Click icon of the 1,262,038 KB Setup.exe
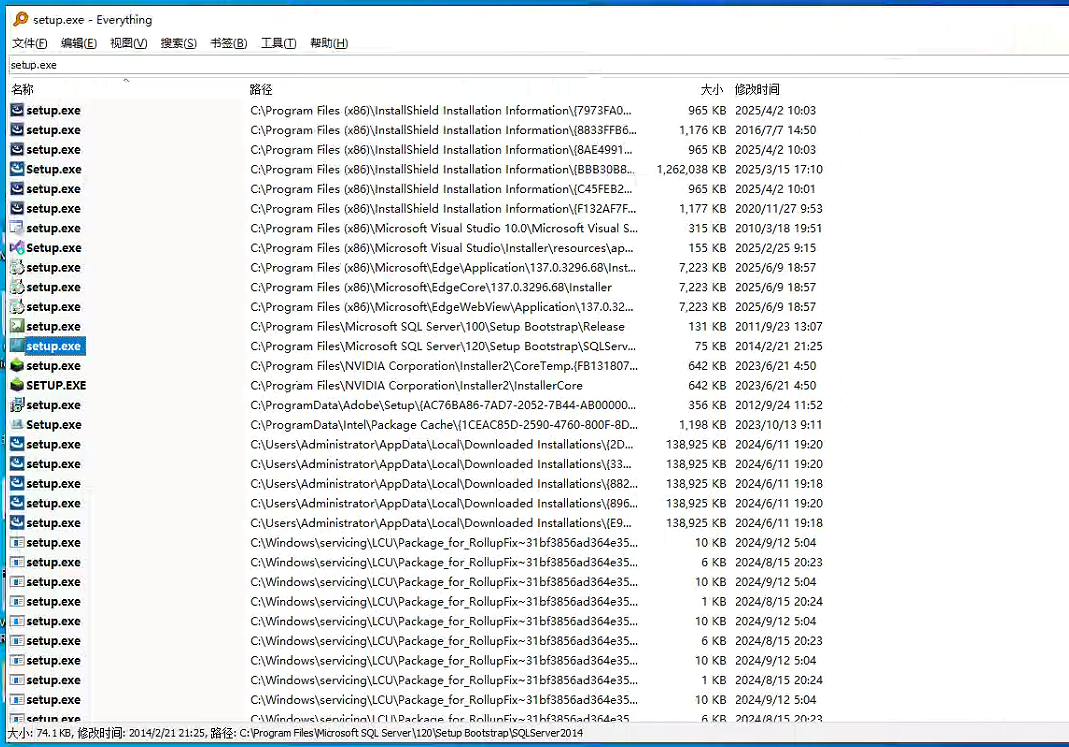 click(x=17, y=169)
